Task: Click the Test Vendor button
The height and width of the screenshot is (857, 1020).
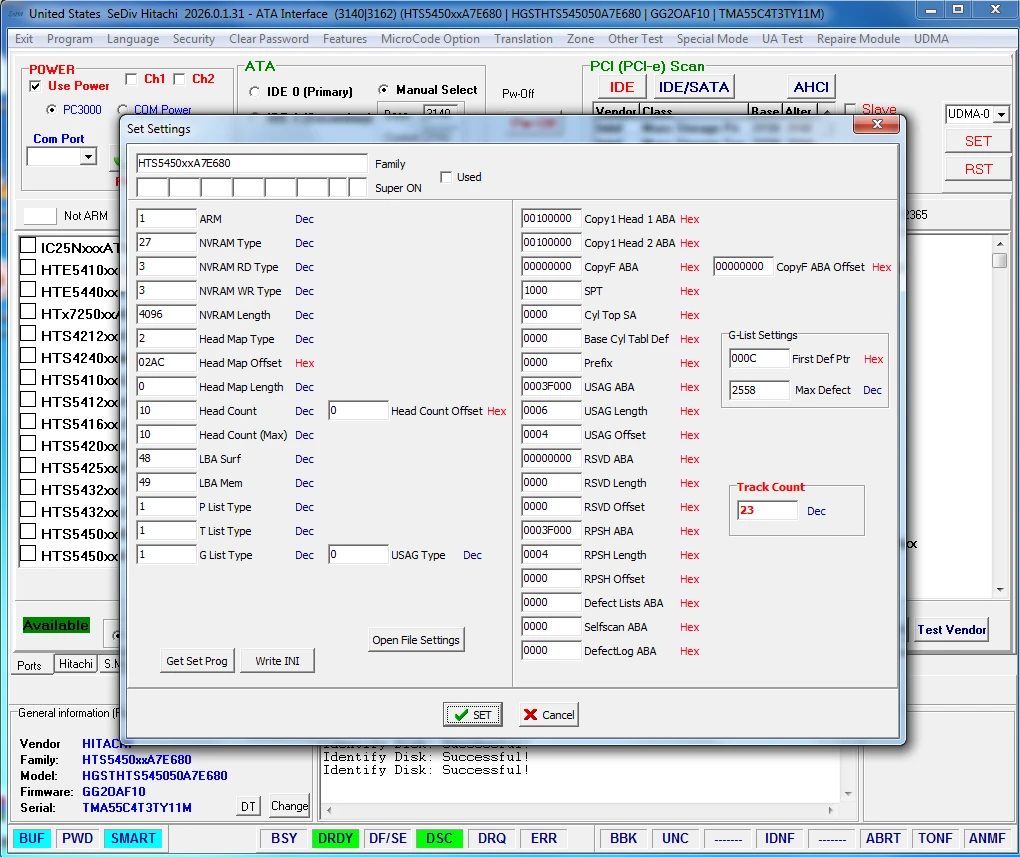Action: click(x=951, y=629)
